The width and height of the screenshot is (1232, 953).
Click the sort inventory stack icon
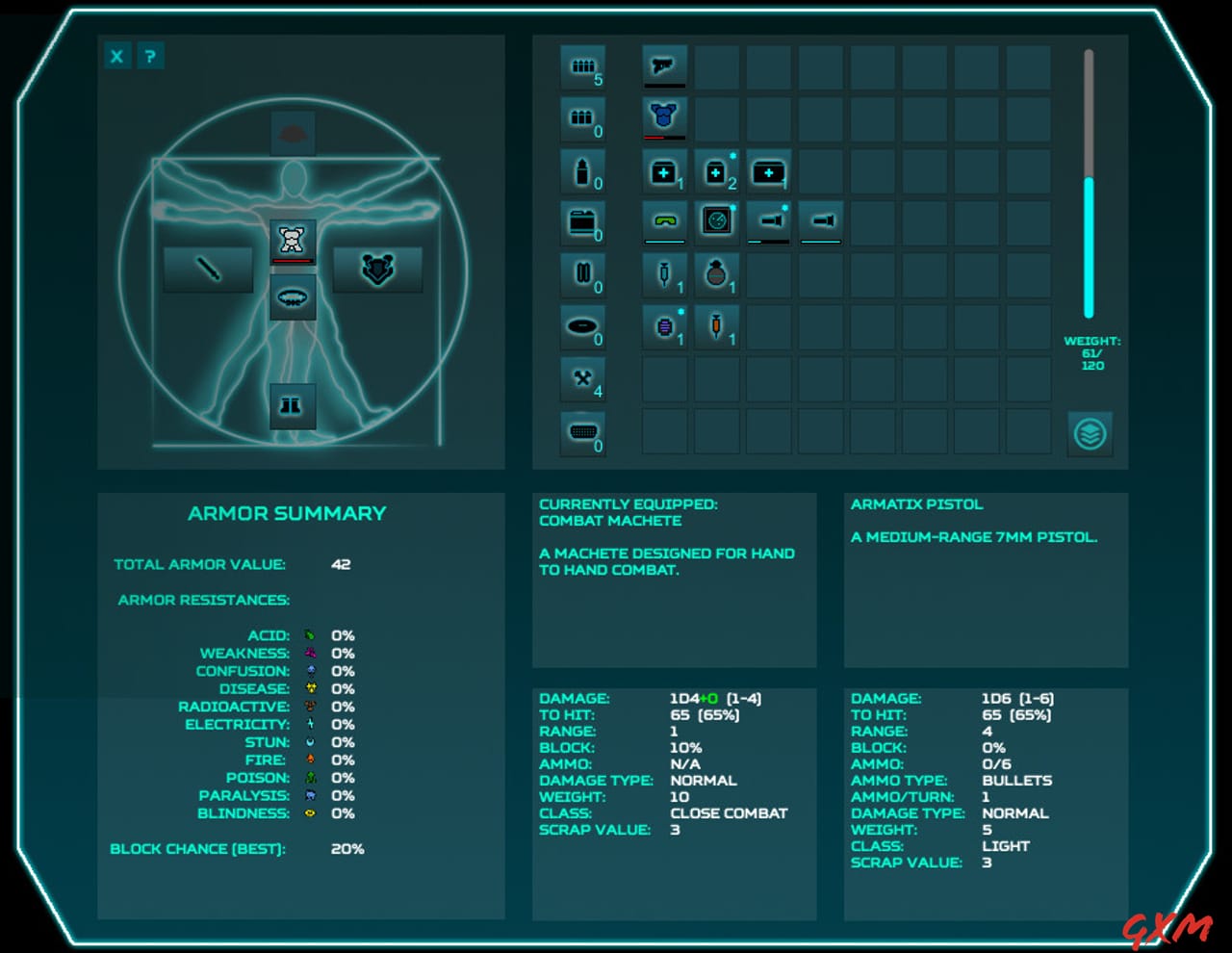[x=1090, y=434]
